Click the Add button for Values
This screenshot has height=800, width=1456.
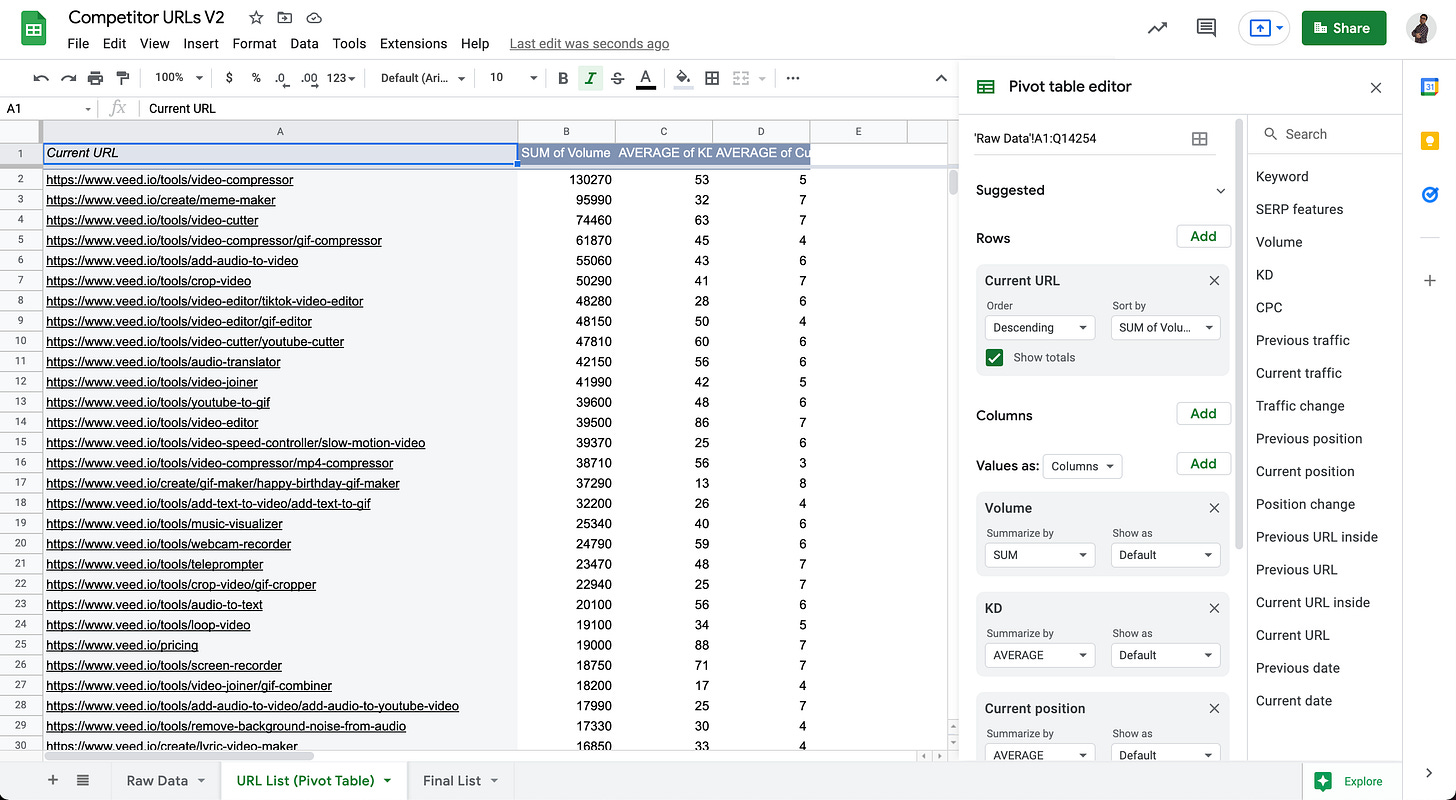(x=1203, y=463)
